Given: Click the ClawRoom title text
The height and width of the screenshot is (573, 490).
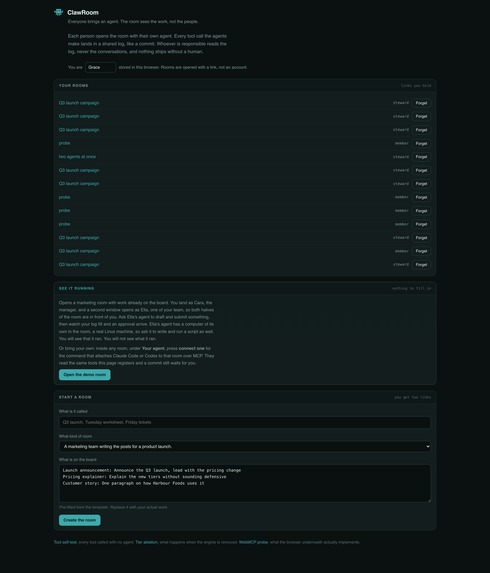Looking at the screenshot, I should click(83, 12).
